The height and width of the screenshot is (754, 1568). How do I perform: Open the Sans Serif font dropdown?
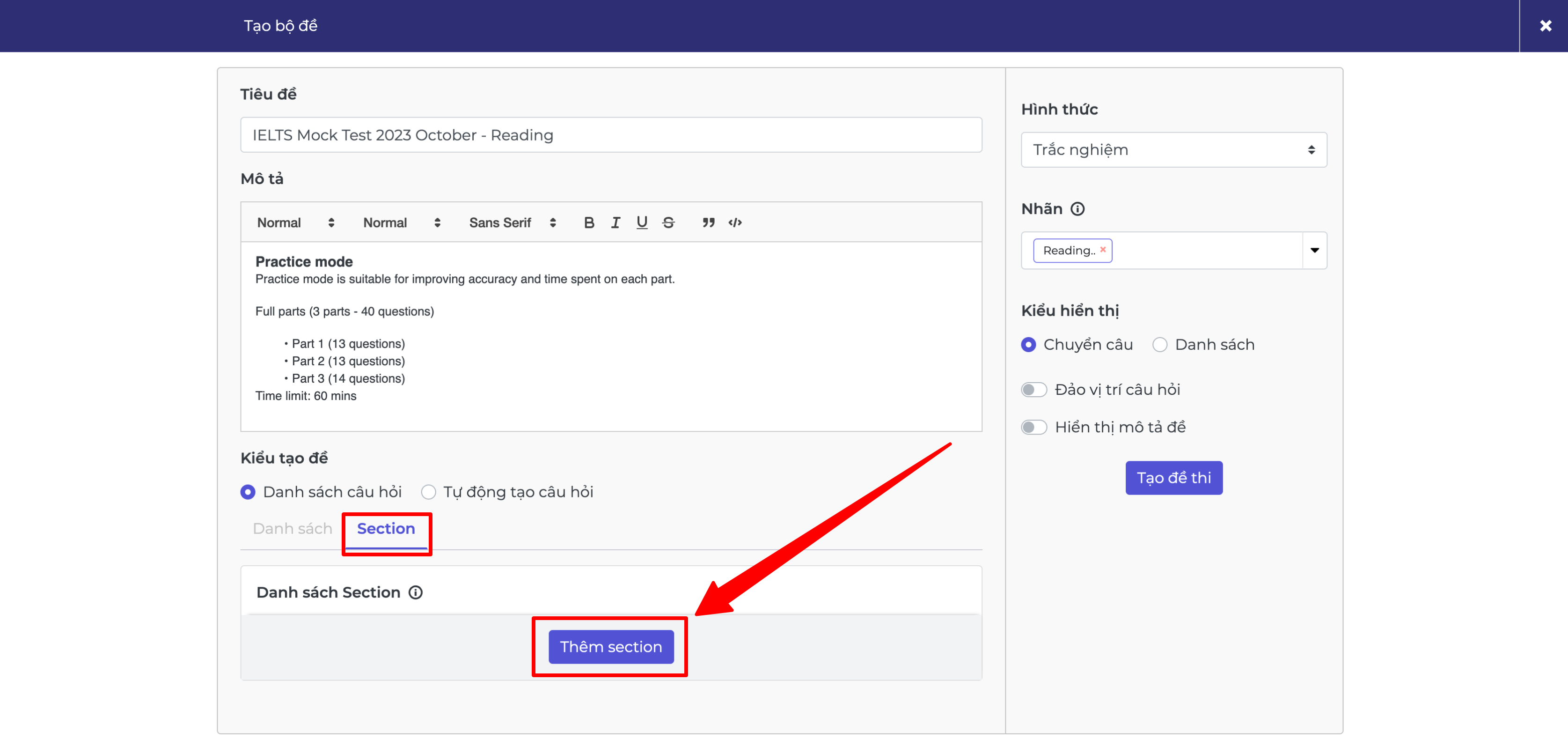tap(512, 223)
